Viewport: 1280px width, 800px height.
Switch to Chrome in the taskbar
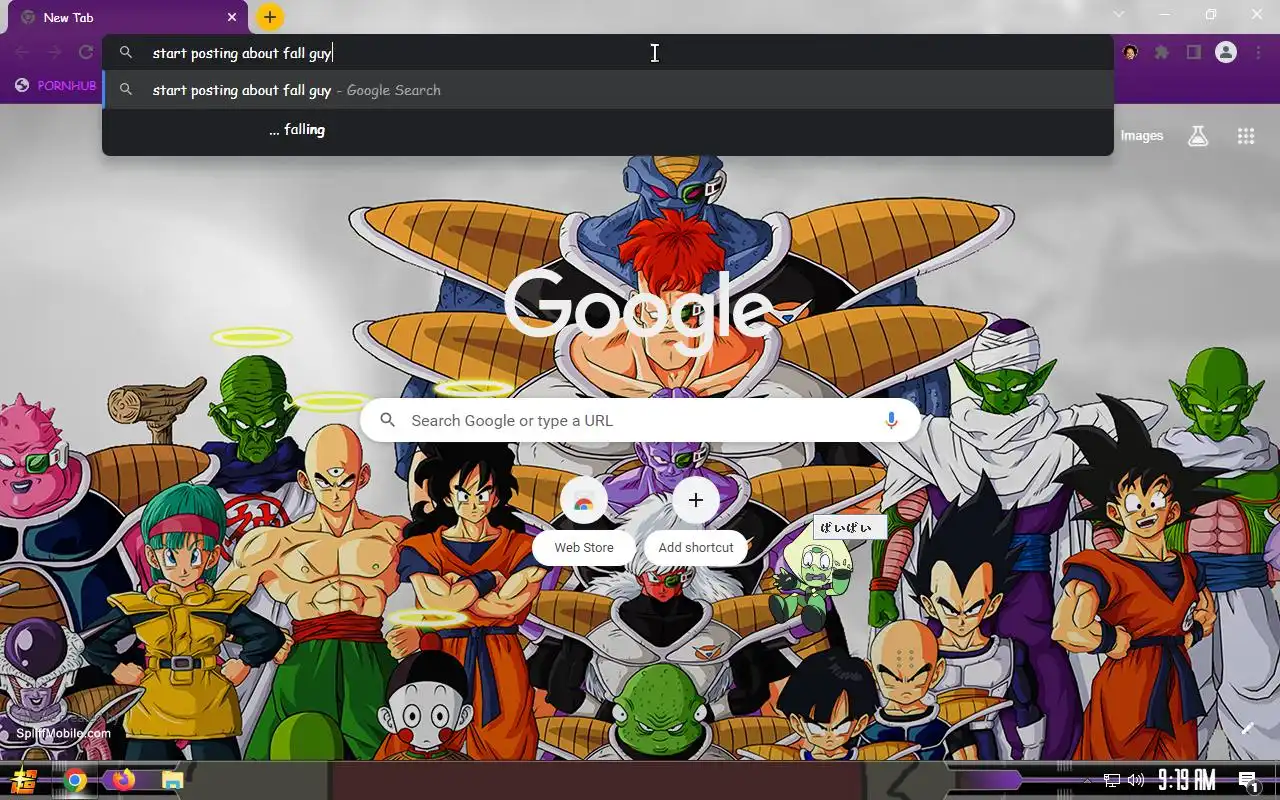[x=75, y=781]
